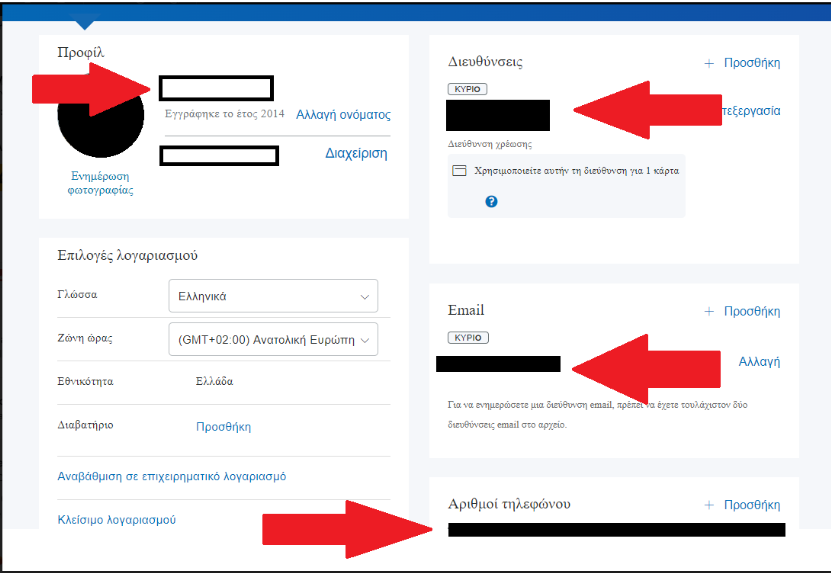Add passport via Προσθήκη next to Διαβατήριο
The width and height of the screenshot is (831, 573).
(223, 427)
